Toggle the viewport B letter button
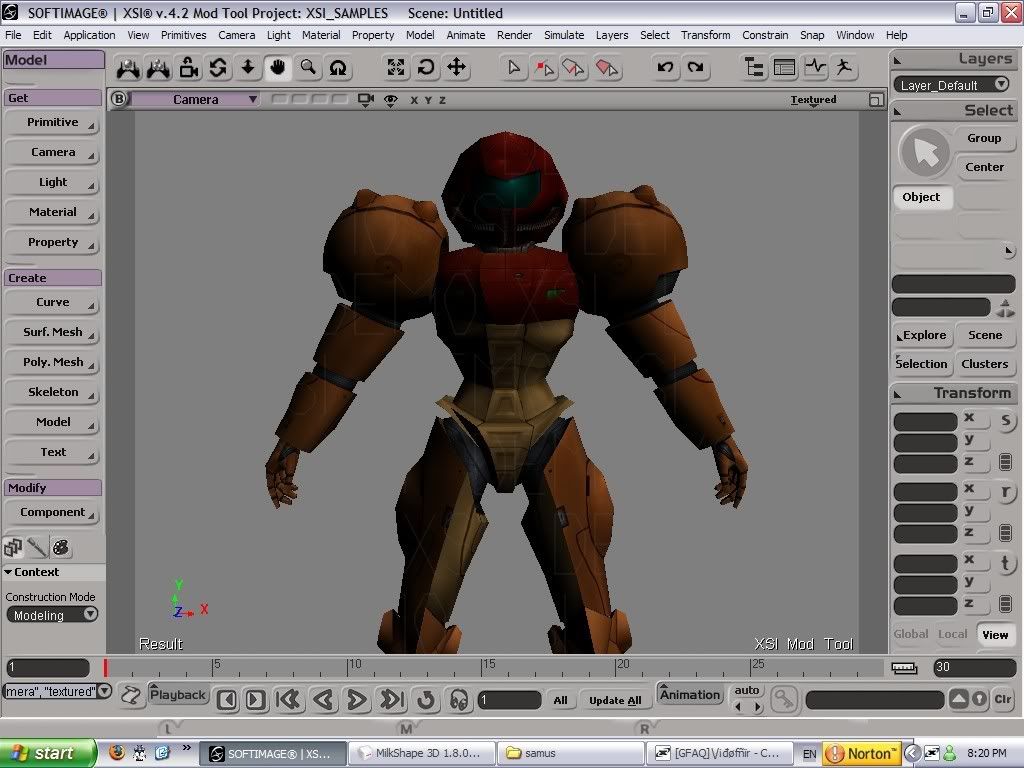 [x=119, y=99]
